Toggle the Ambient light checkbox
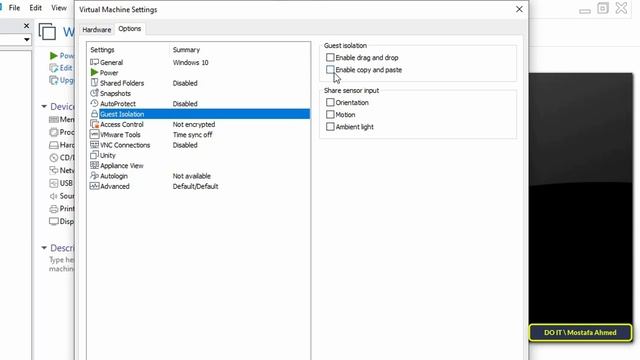This screenshot has height=360, width=640. (x=330, y=127)
